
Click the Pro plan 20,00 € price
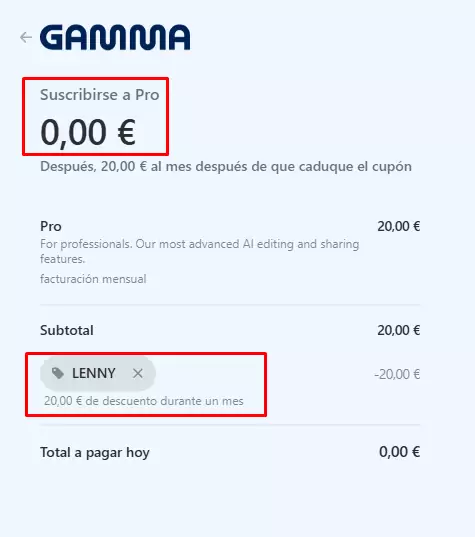point(399,226)
